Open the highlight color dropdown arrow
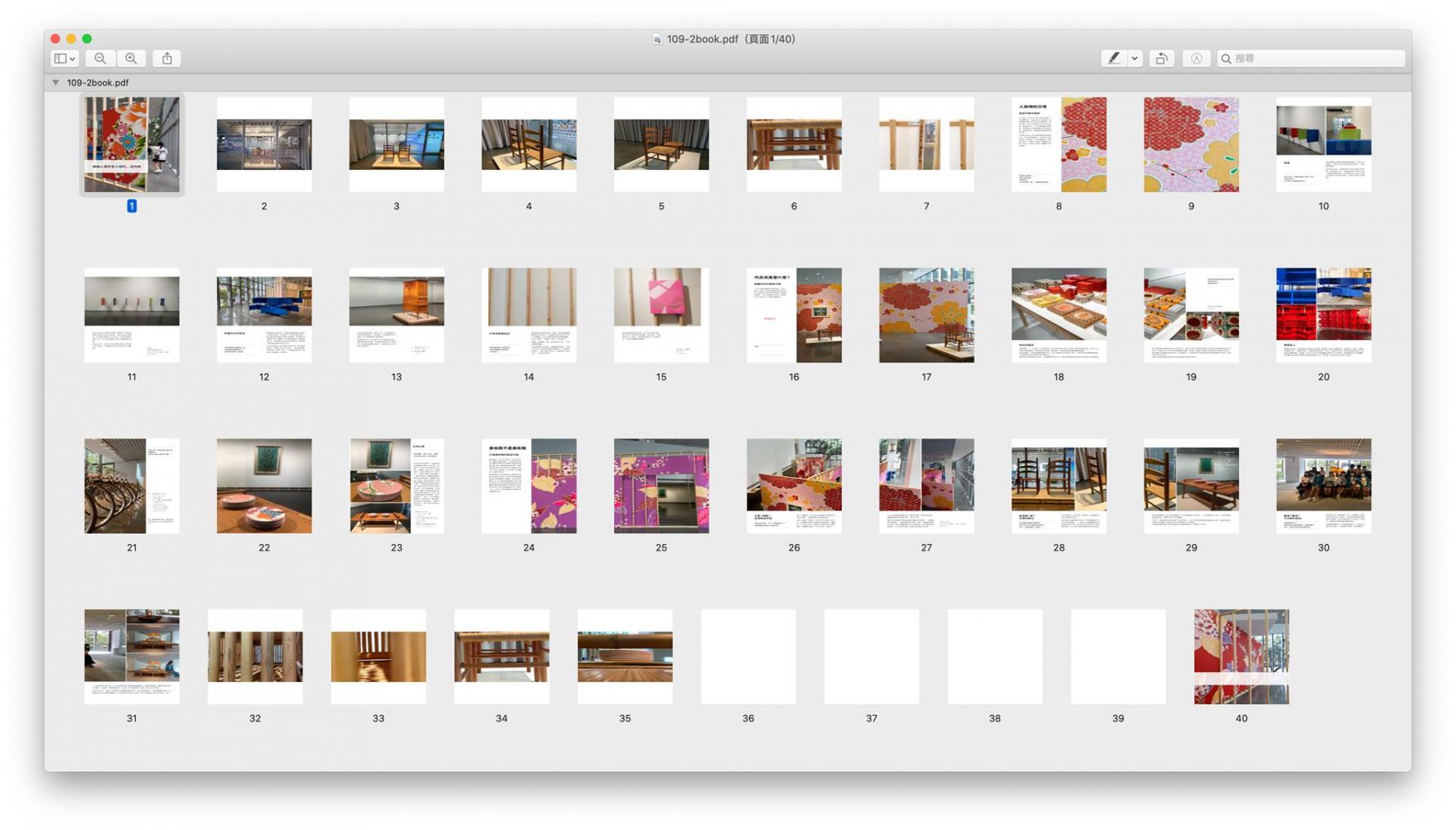 point(1134,58)
